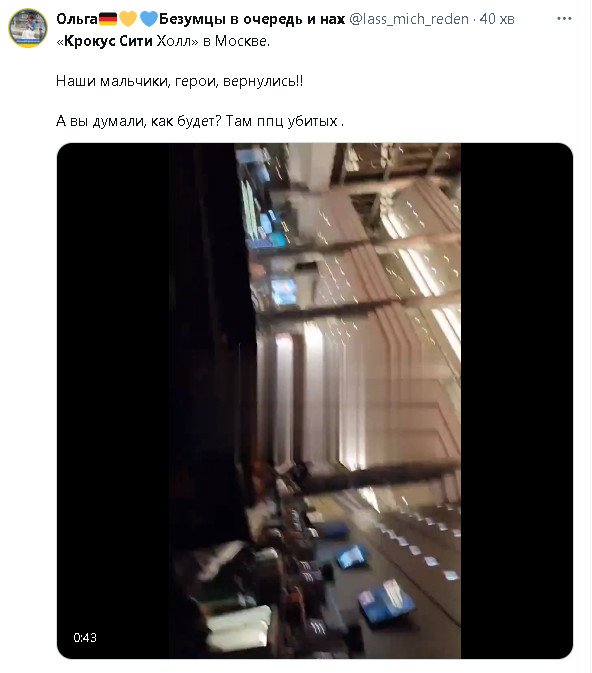This screenshot has width=592, height=673.
Task: Open the @lass_mich_reden profile handle
Action: pyautogui.click(x=409, y=19)
